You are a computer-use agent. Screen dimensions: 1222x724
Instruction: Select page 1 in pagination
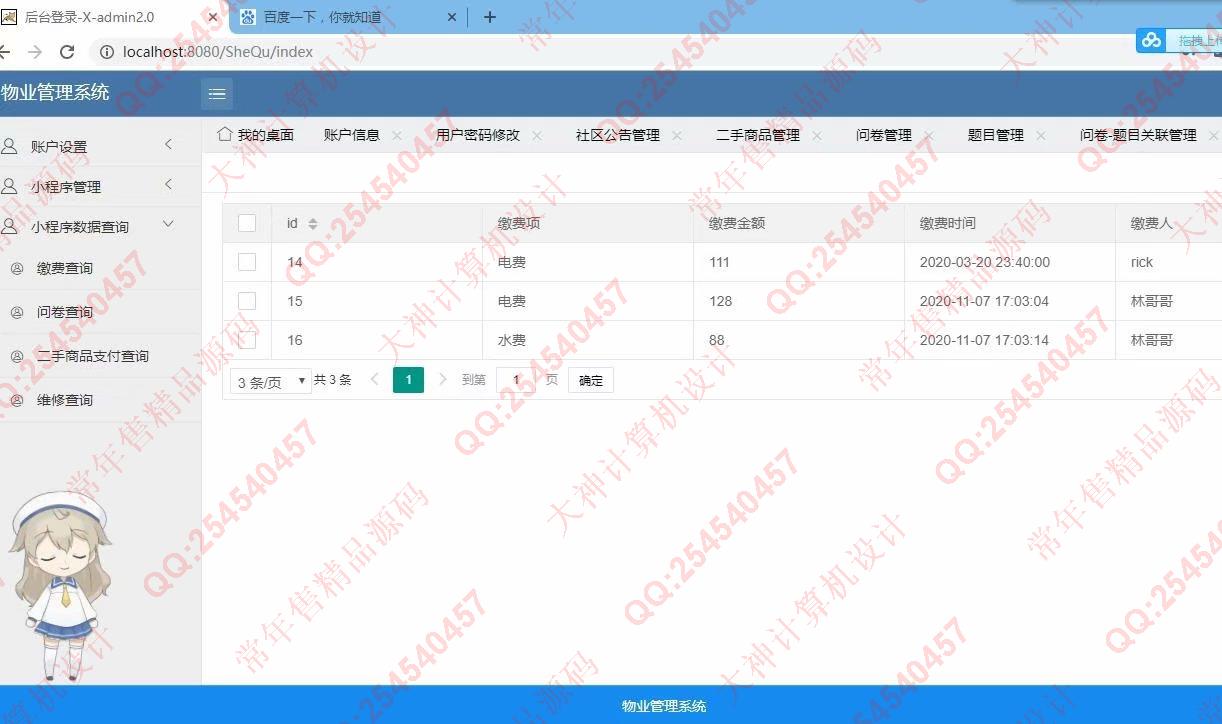coord(408,380)
